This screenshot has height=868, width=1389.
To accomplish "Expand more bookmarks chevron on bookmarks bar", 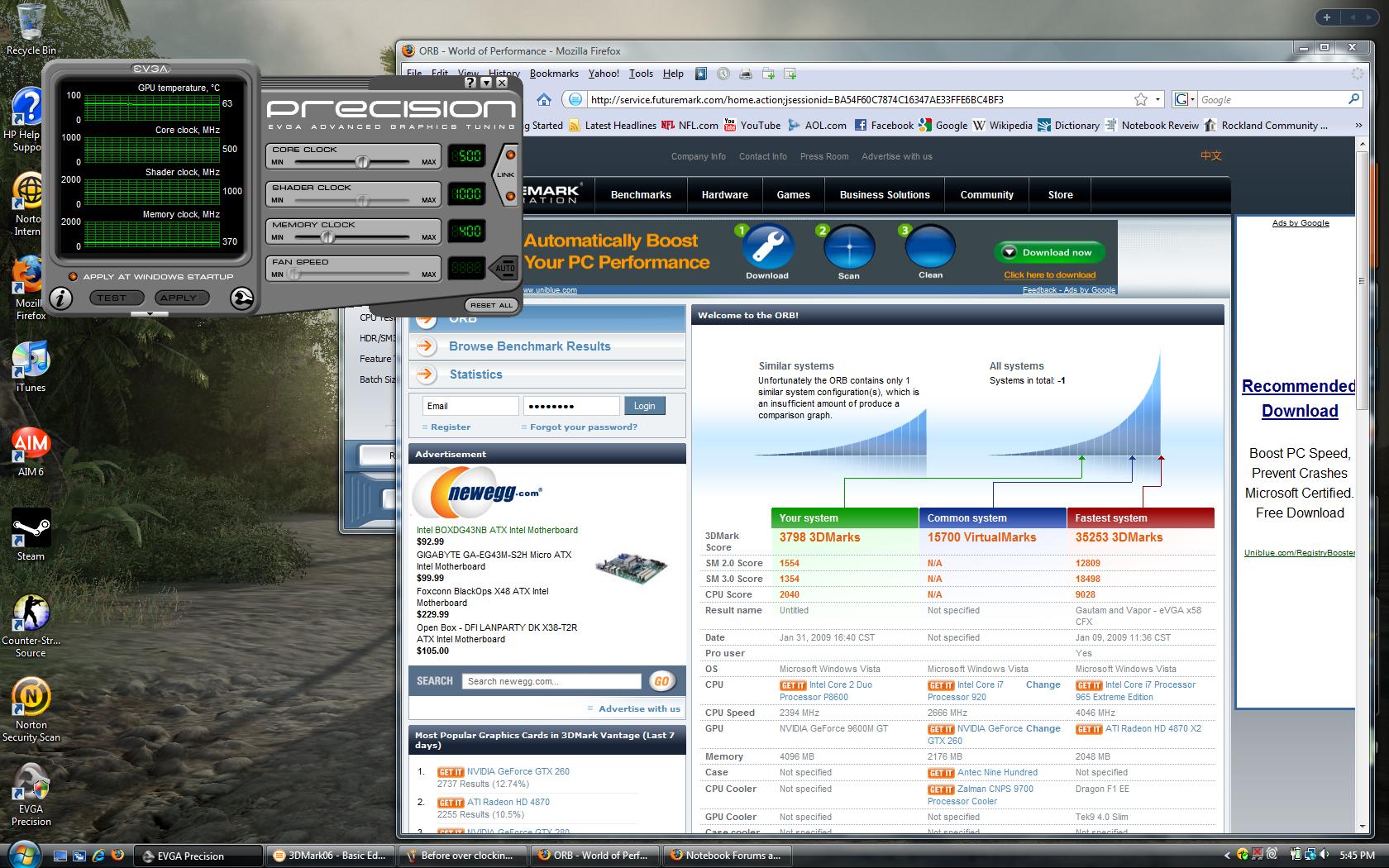I will click(1358, 126).
